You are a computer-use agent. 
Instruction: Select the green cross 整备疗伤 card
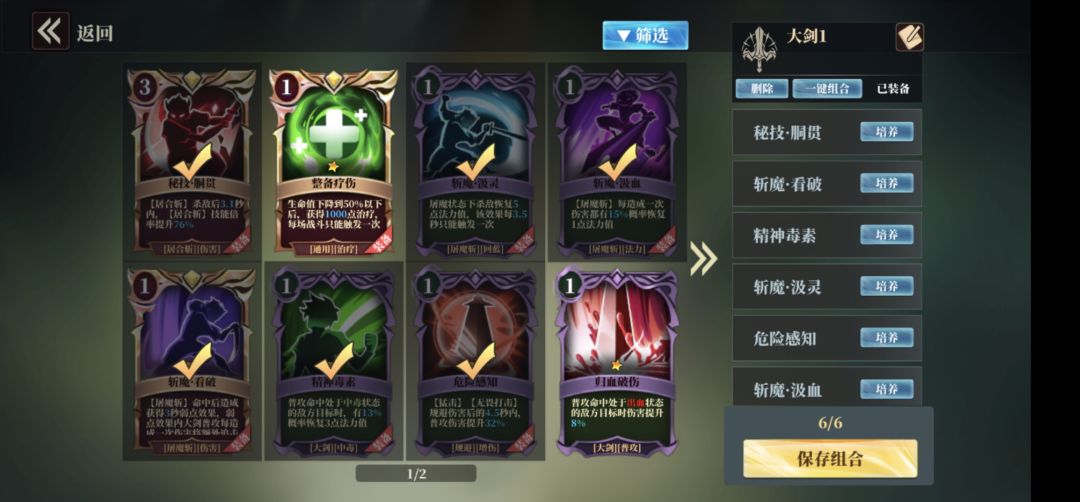pos(334,162)
